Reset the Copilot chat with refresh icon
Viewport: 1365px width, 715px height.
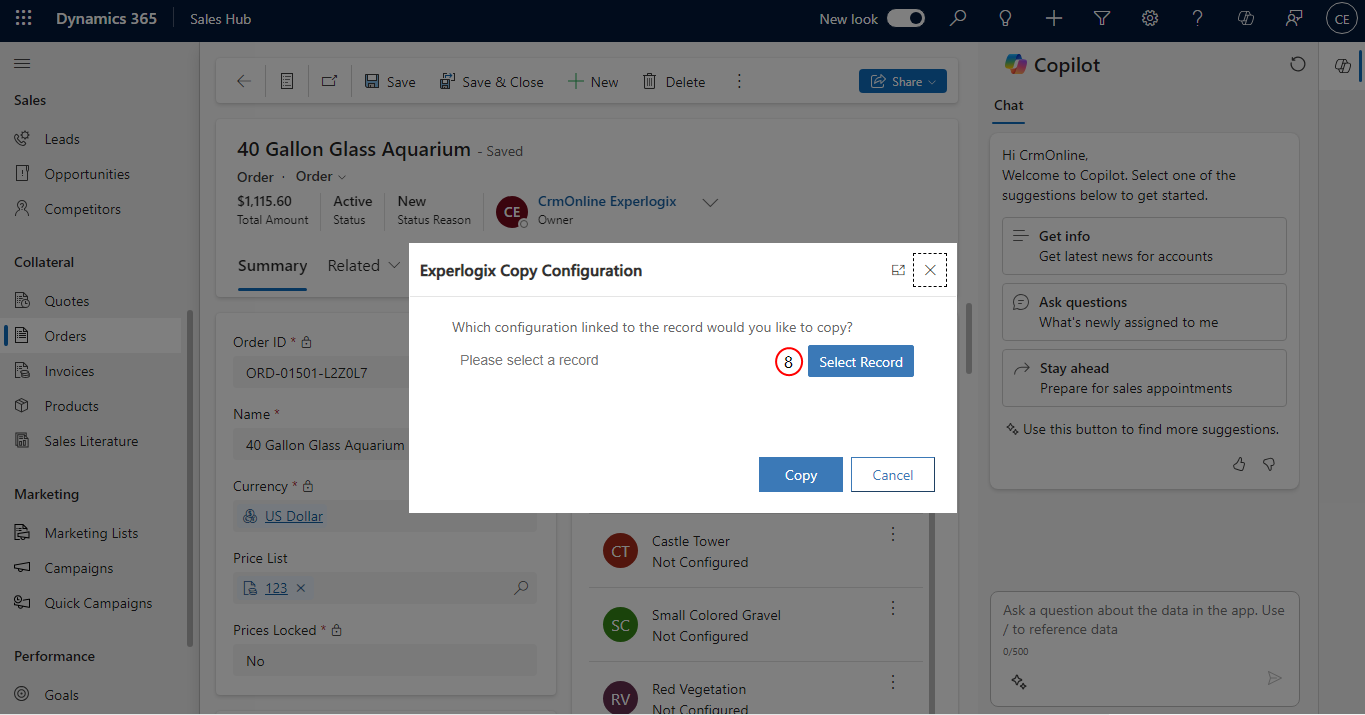click(x=1298, y=65)
